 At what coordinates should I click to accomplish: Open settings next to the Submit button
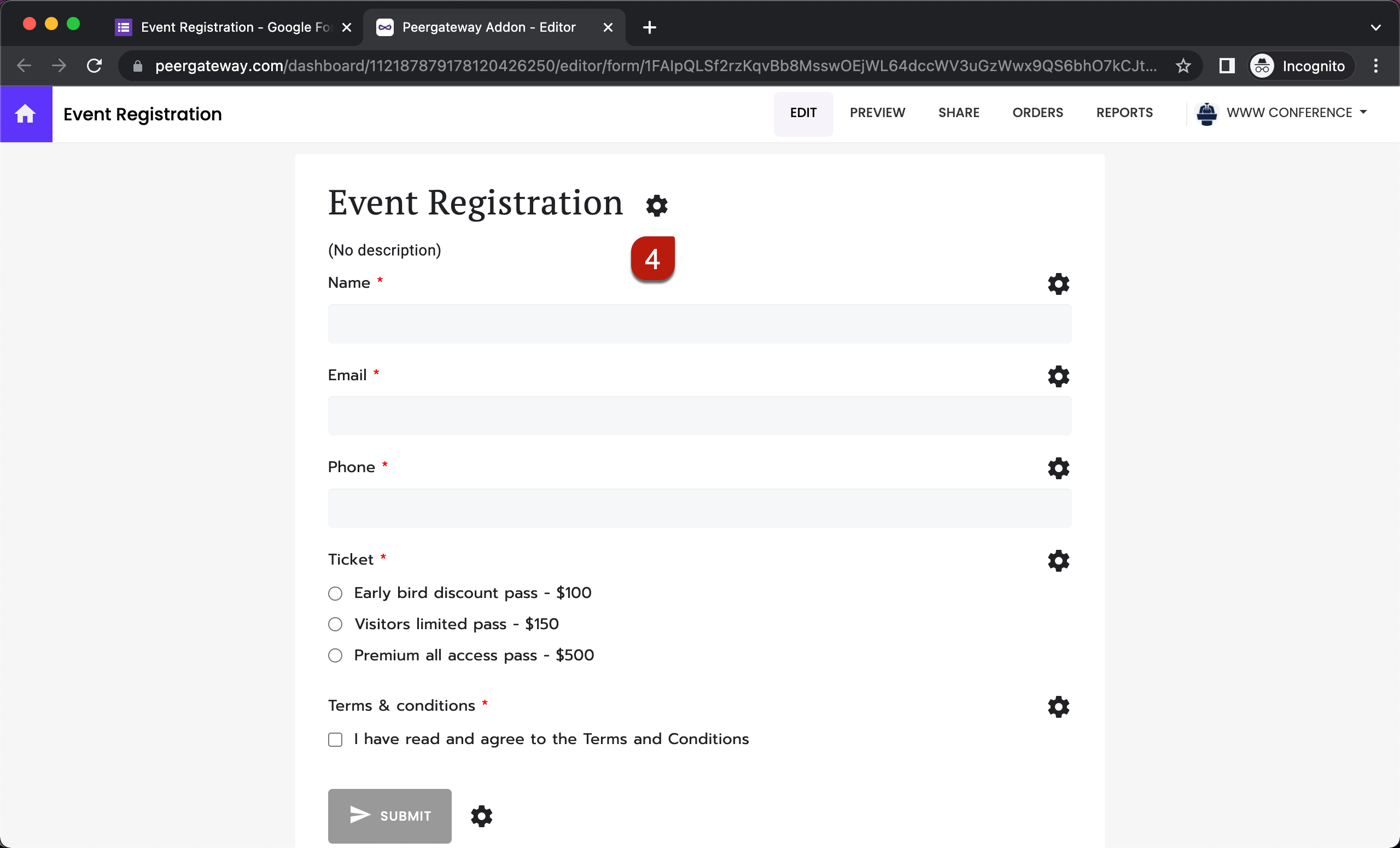[481, 816]
